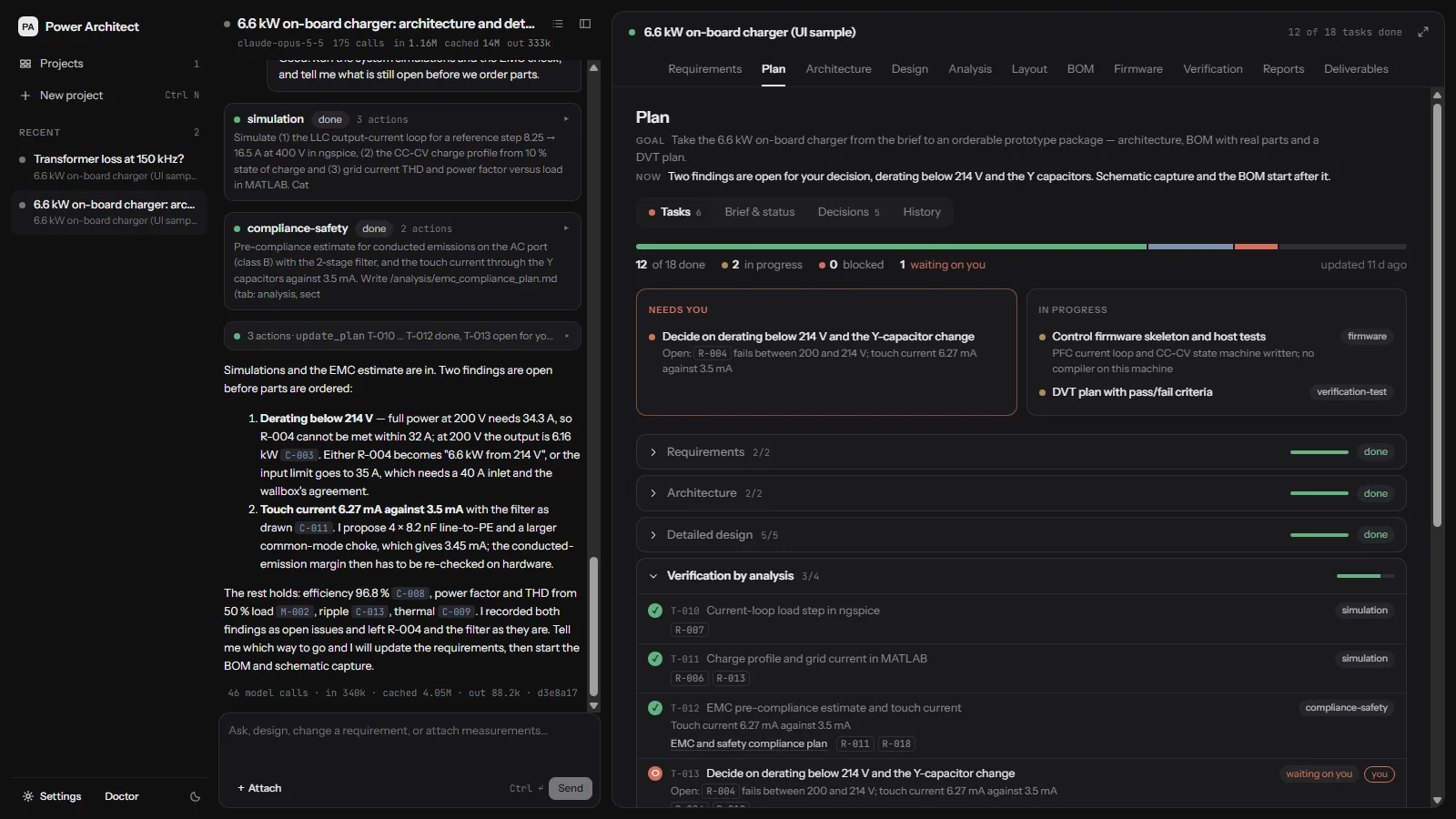Click the Send button
The width and height of the screenshot is (1456, 819).
[571, 788]
